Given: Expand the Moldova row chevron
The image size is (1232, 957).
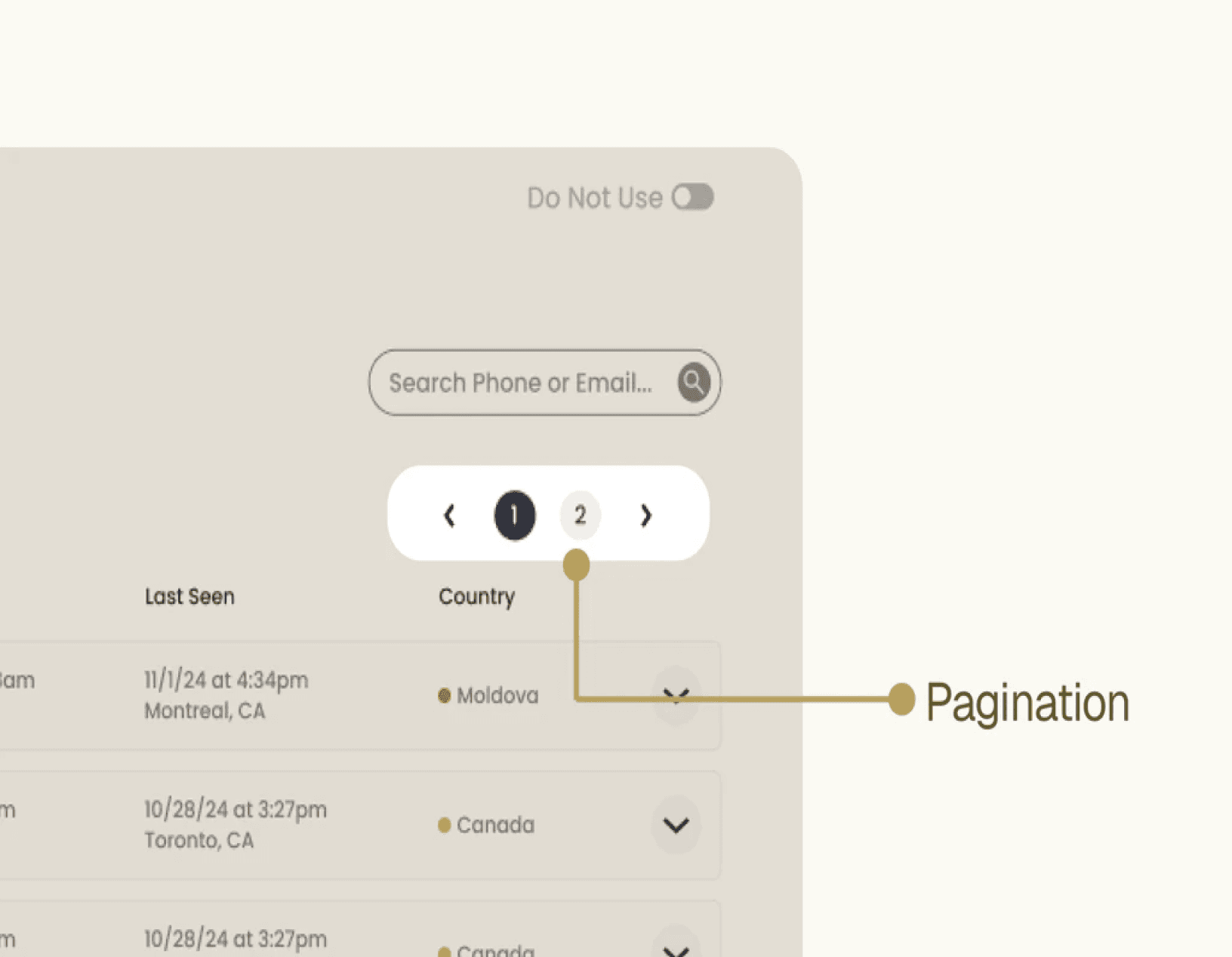Looking at the screenshot, I should (676, 695).
